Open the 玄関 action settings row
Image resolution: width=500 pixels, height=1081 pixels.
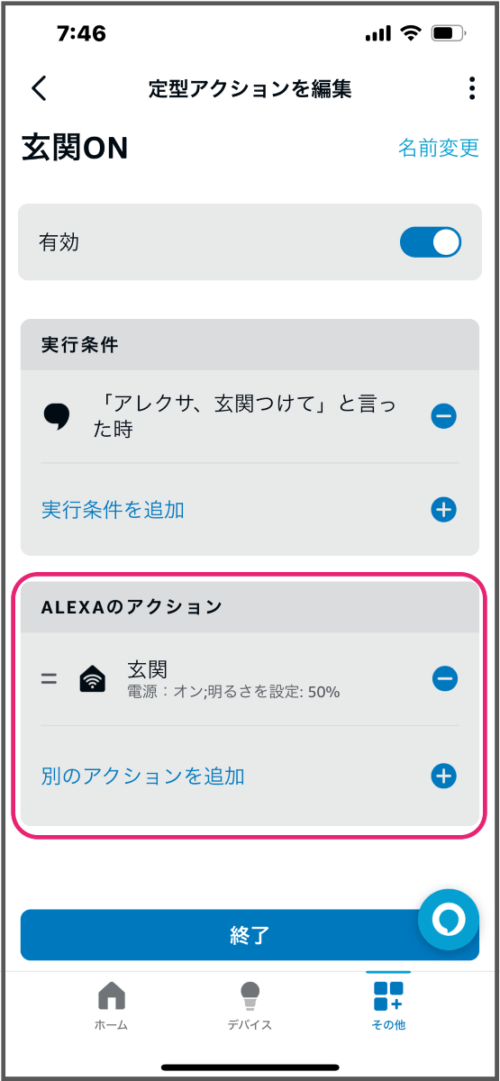250,679
